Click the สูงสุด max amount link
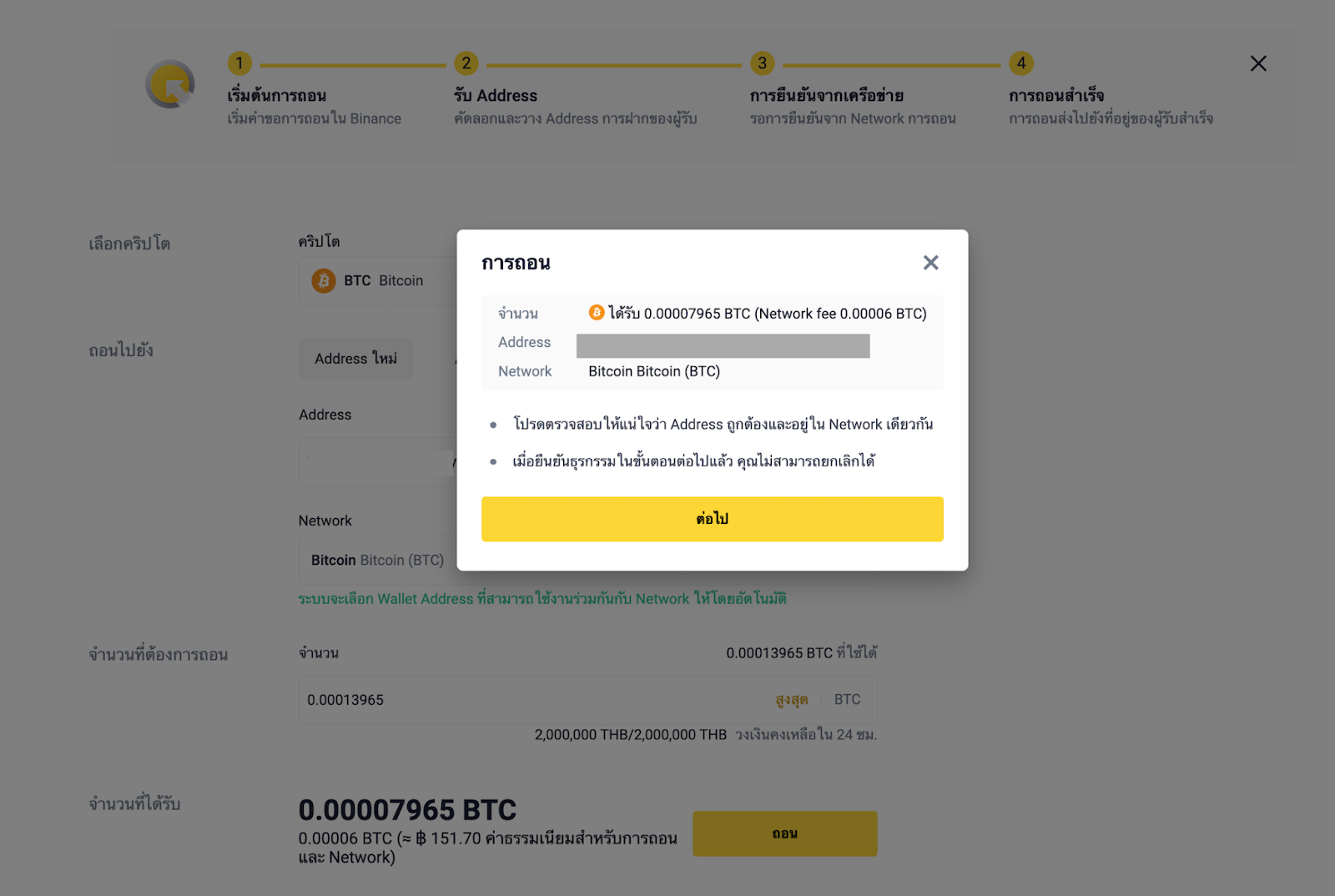 coord(791,700)
